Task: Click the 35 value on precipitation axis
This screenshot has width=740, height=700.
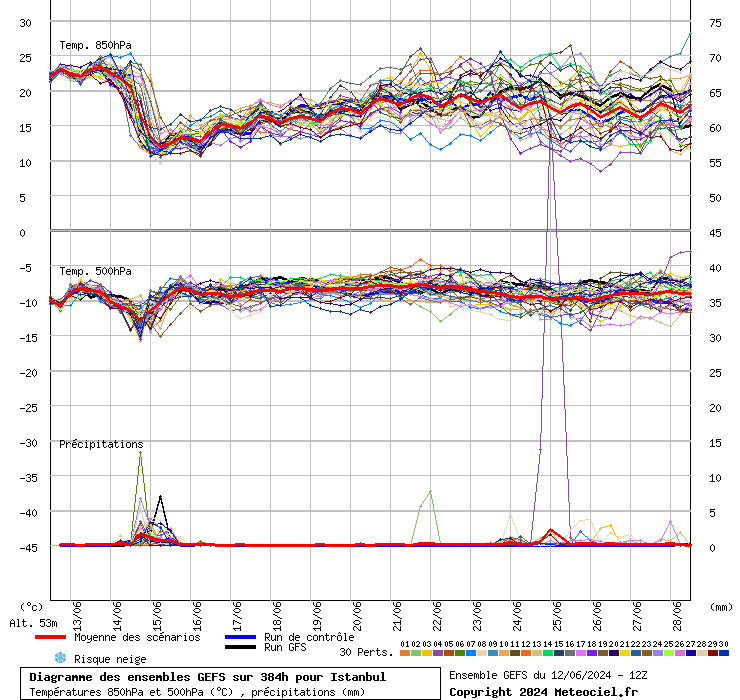Action: click(715, 303)
